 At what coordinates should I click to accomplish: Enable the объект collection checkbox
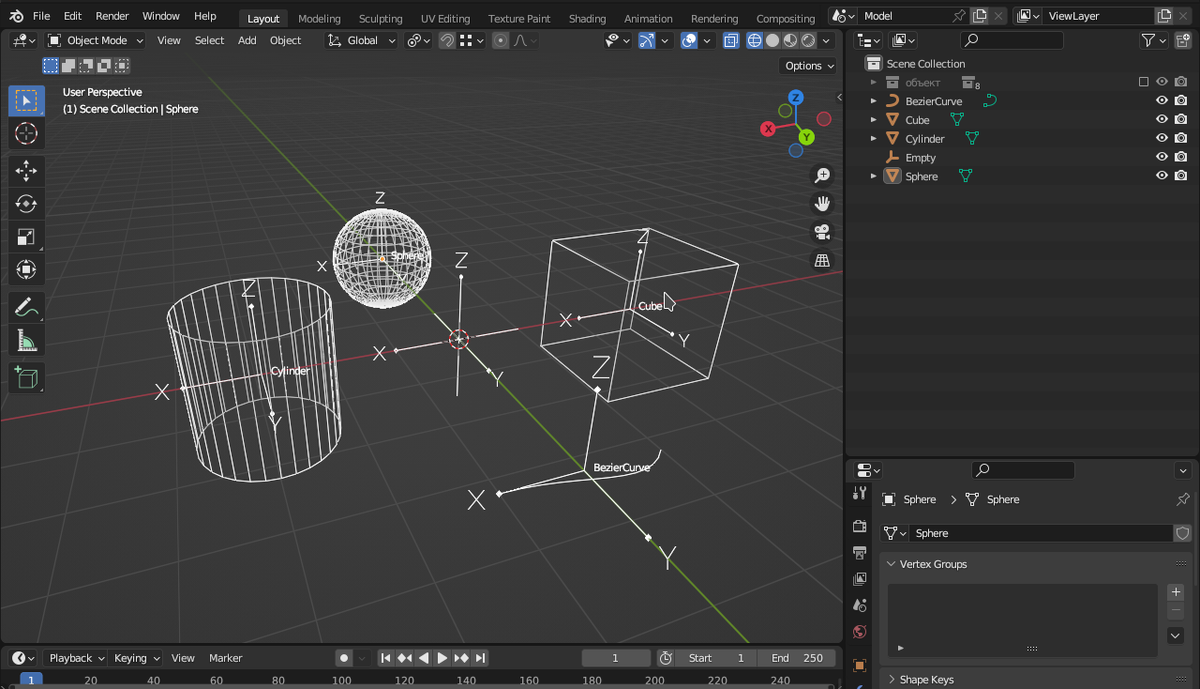1143,82
